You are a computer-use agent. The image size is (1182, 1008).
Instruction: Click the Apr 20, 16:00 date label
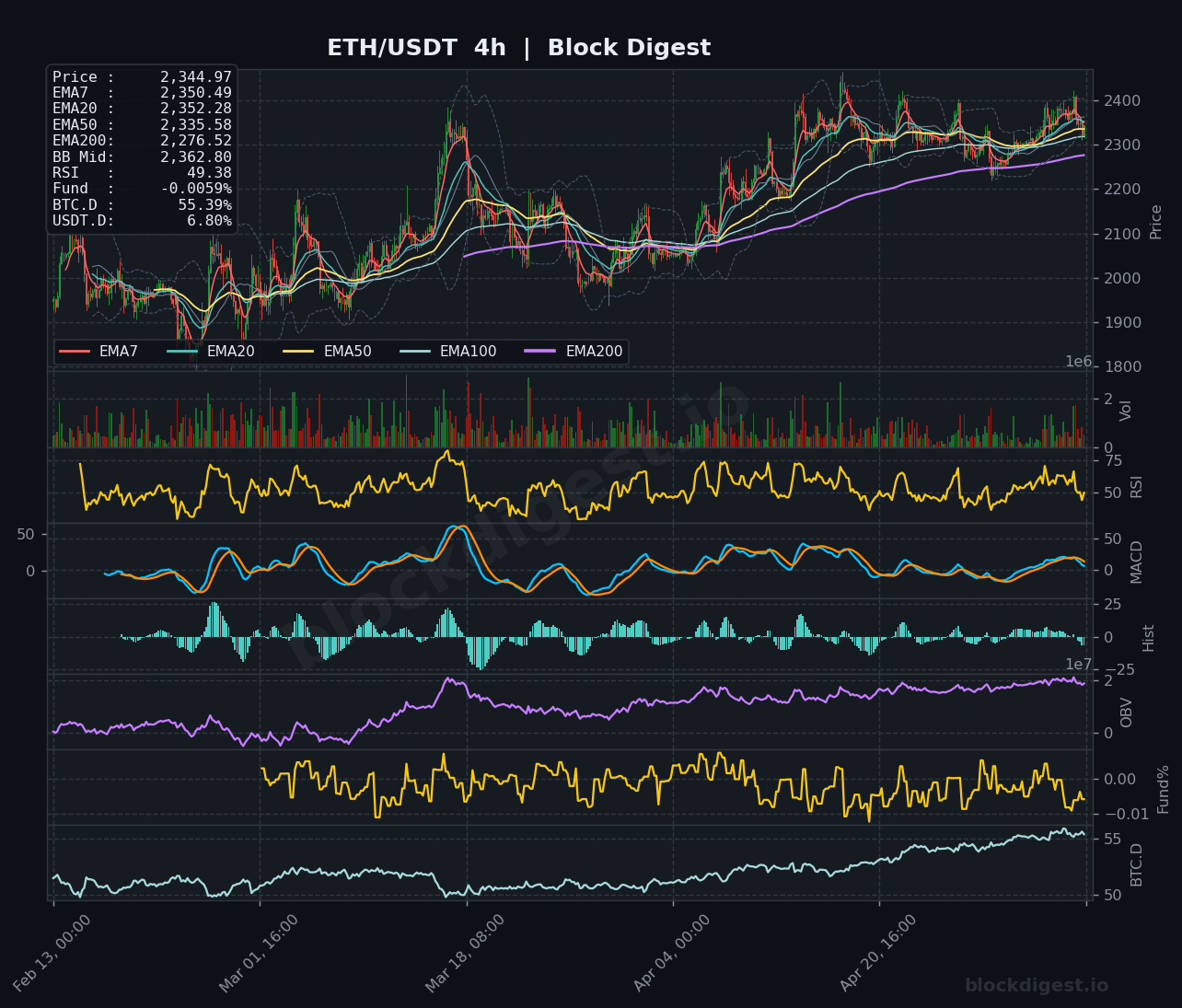point(878,953)
